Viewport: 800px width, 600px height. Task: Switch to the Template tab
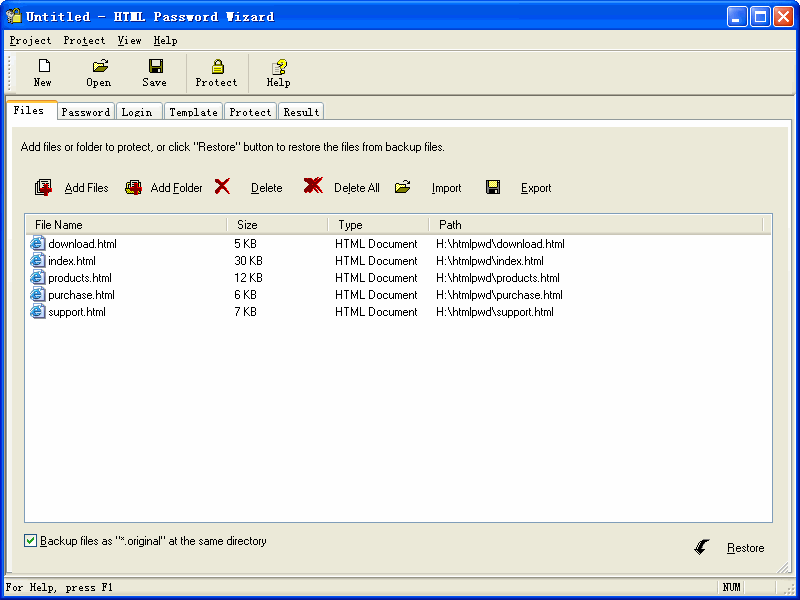tap(193, 112)
